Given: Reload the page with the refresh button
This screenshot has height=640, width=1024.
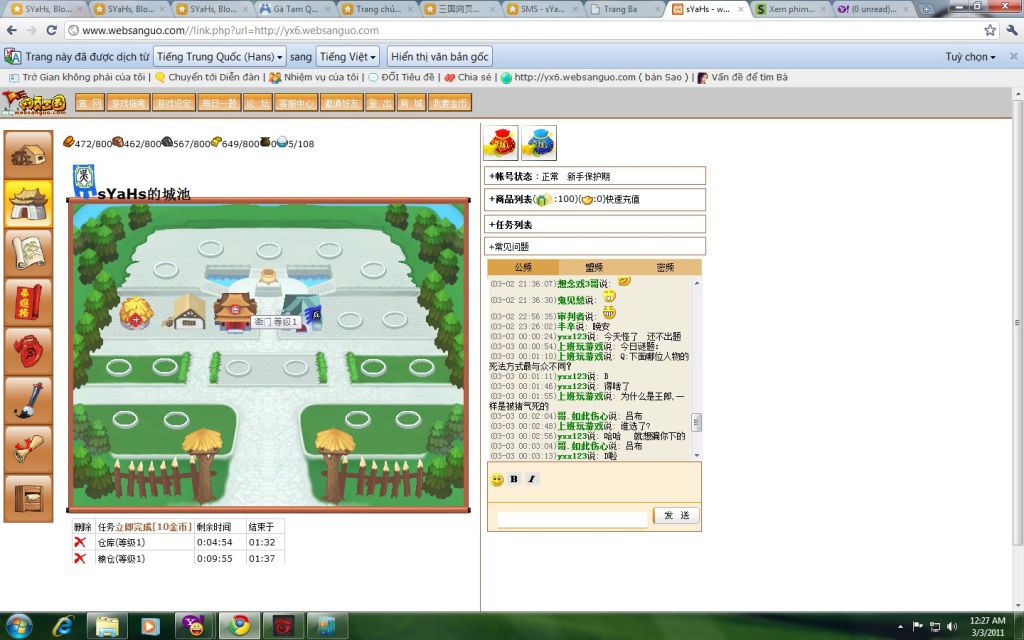Looking at the screenshot, I should (52, 30).
